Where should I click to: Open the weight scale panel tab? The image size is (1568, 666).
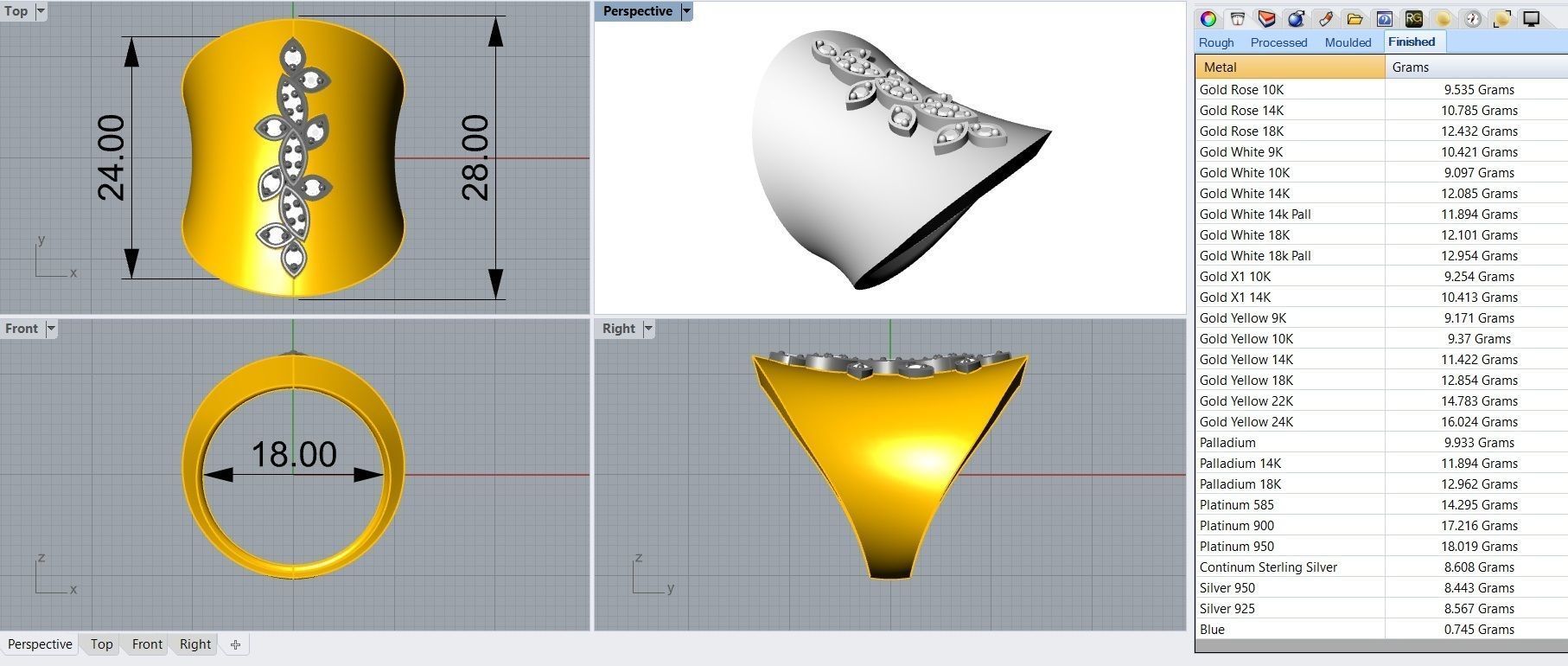pos(1238,18)
